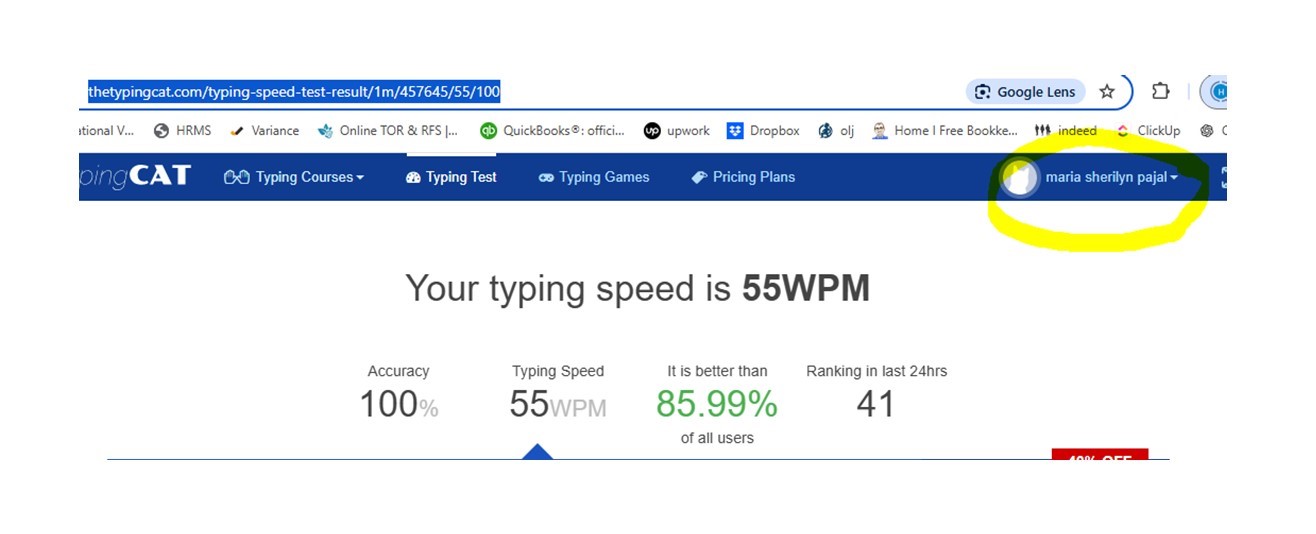Open the Home | Free Bookkeeping bookmark
Screen dimensions: 1316x534
945,130
